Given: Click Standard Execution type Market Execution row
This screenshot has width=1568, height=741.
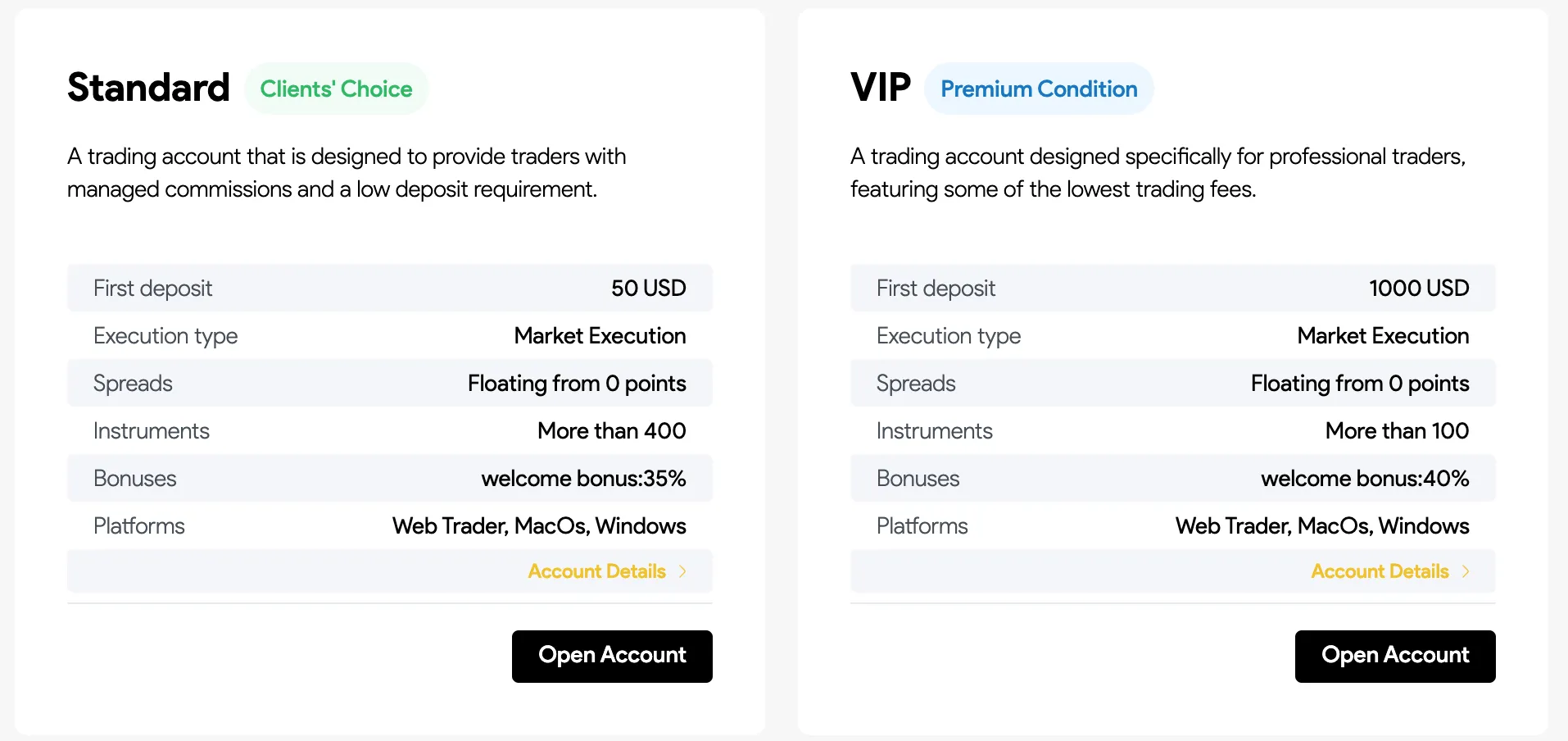Looking at the screenshot, I should (390, 335).
